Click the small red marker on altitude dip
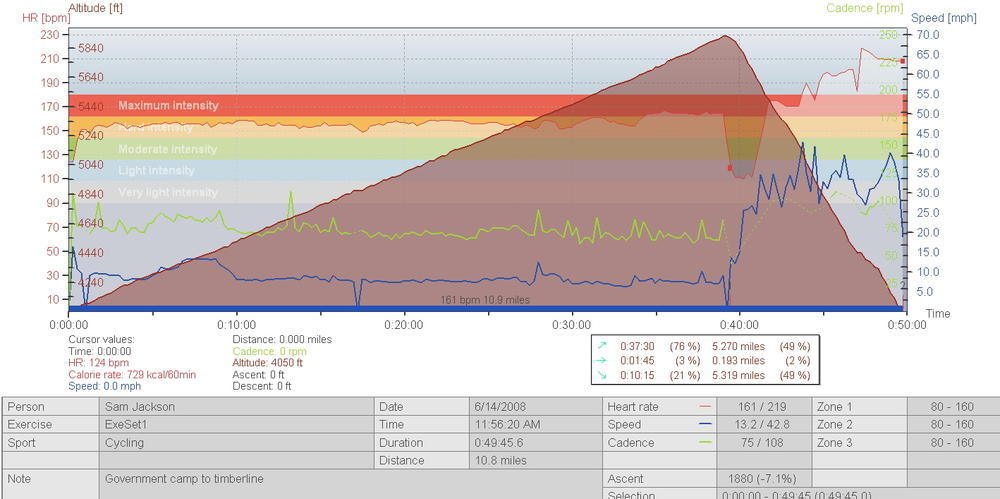Viewport: 1000px width, 499px height. pyautogui.click(x=730, y=168)
